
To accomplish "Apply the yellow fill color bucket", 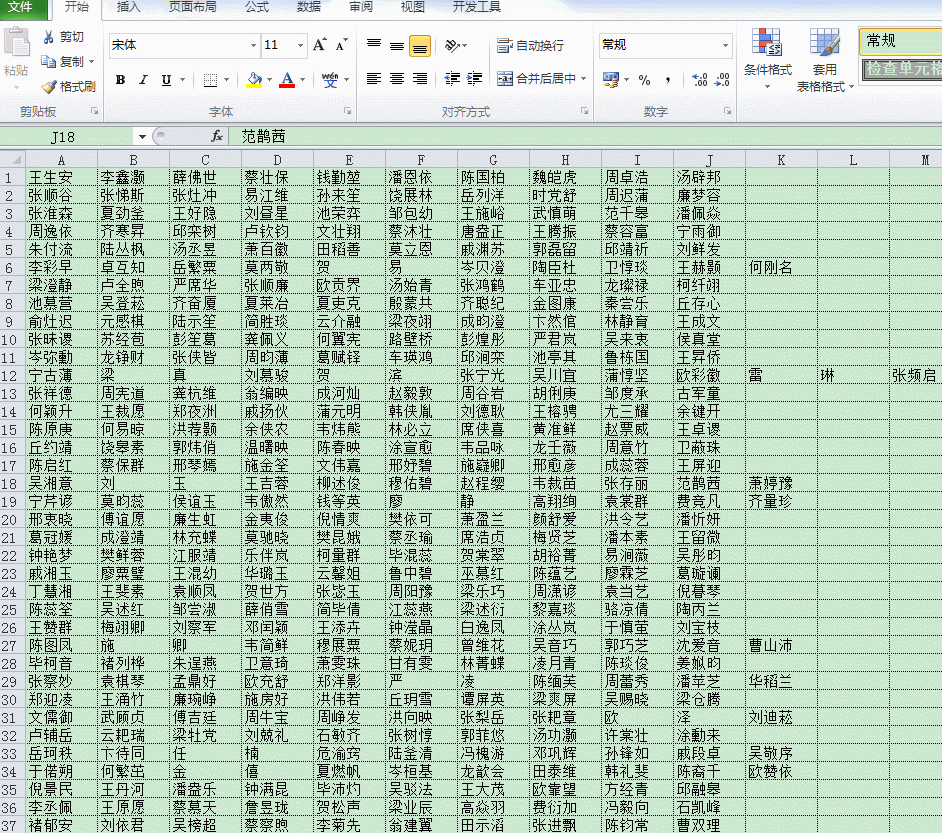I will tap(254, 80).
